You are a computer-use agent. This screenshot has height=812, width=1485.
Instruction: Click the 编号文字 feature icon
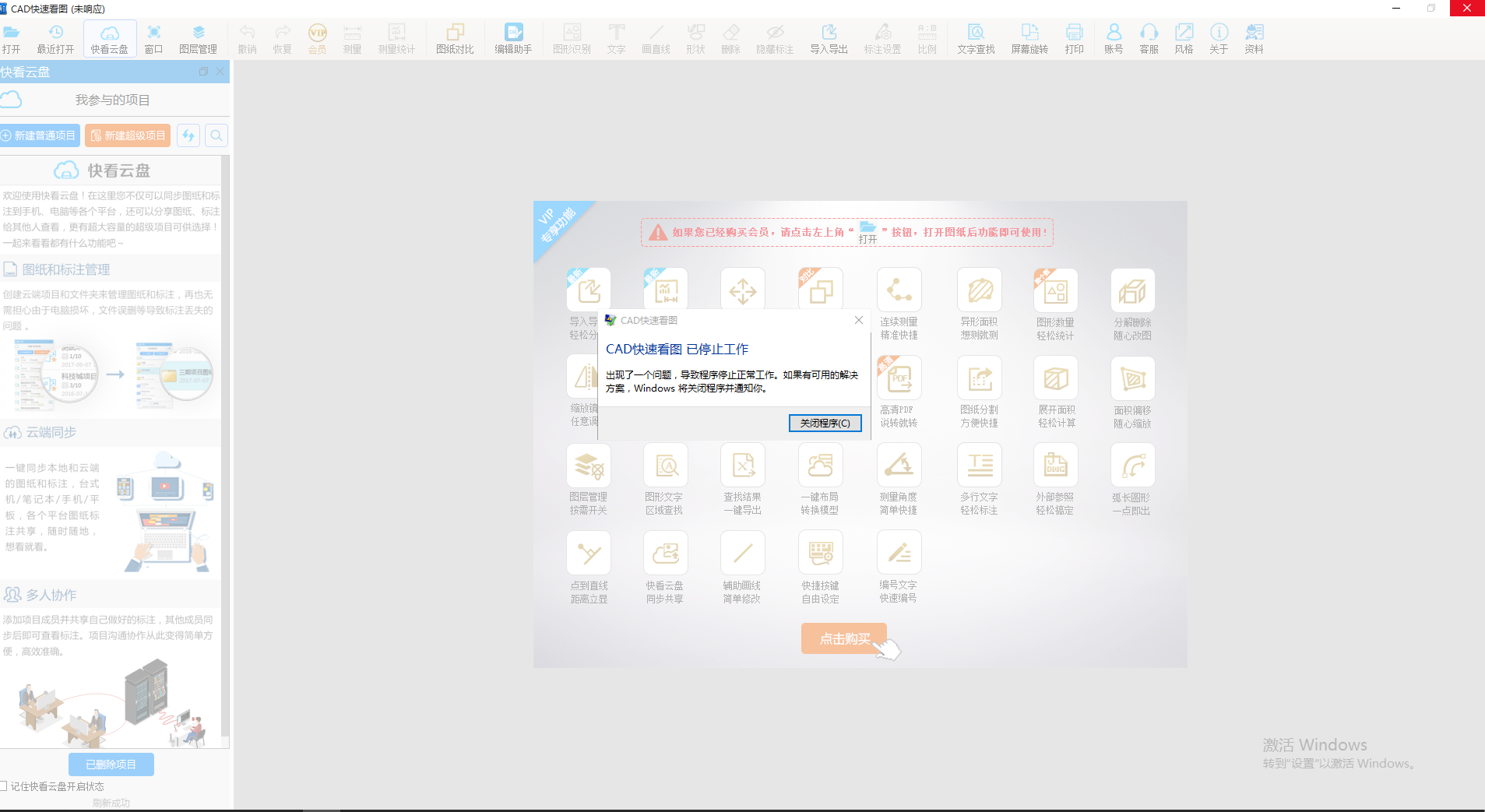click(x=899, y=553)
